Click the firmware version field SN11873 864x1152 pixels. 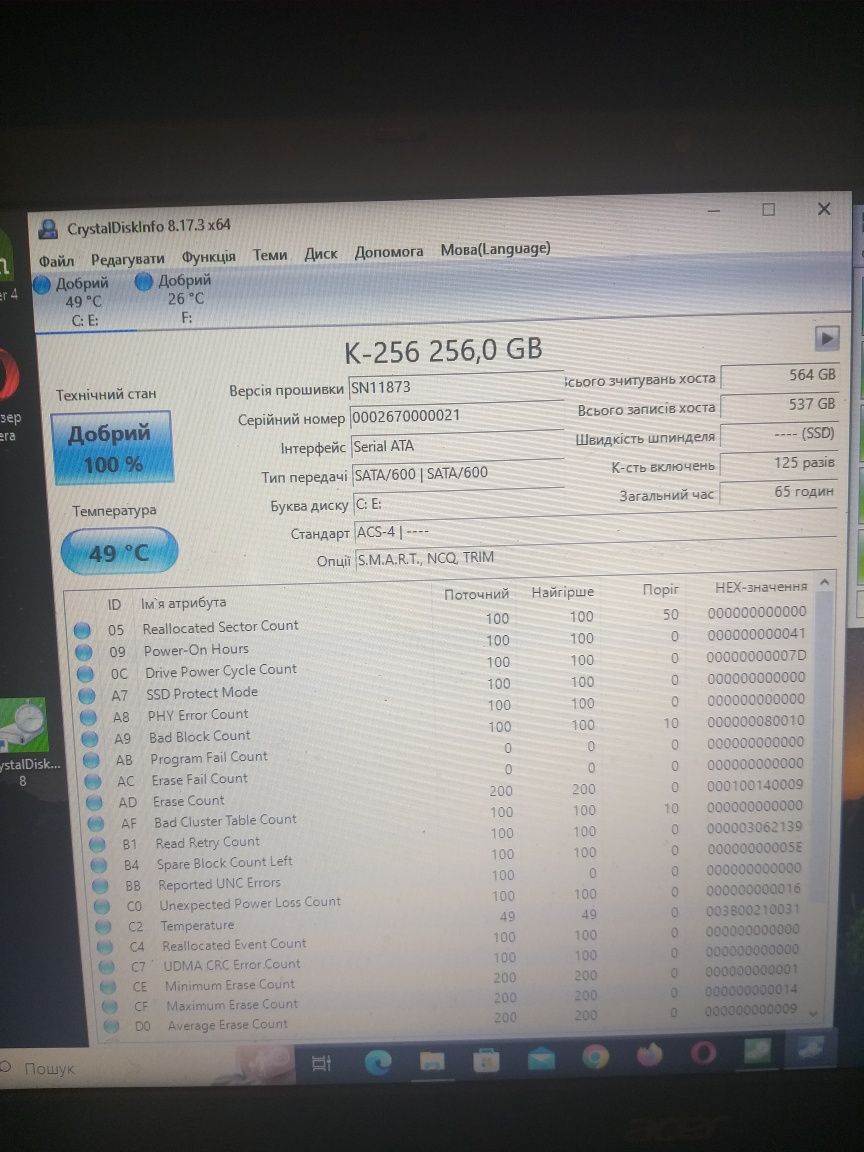(456, 386)
